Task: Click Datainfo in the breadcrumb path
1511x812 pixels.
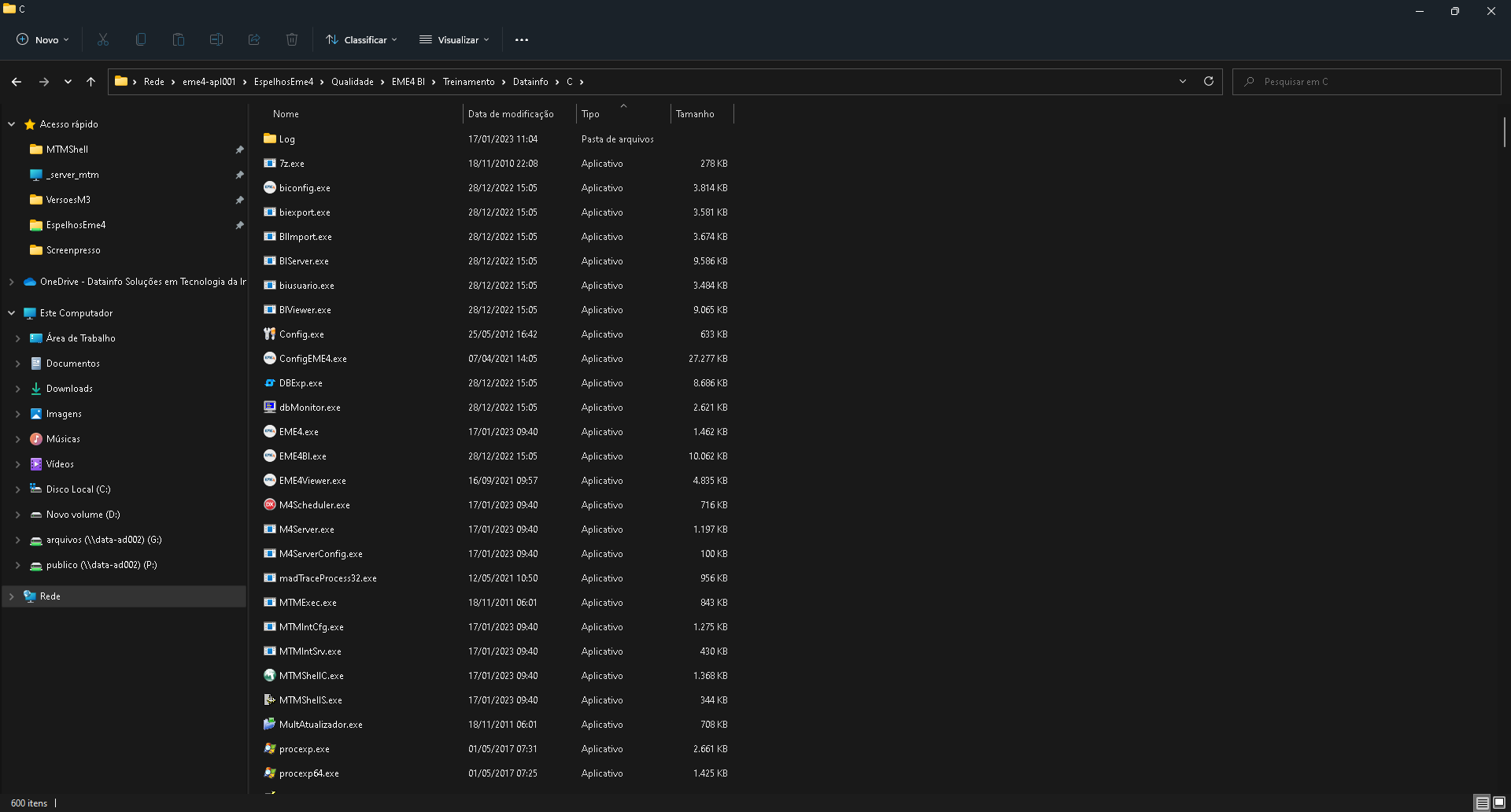Action: click(x=530, y=82)
